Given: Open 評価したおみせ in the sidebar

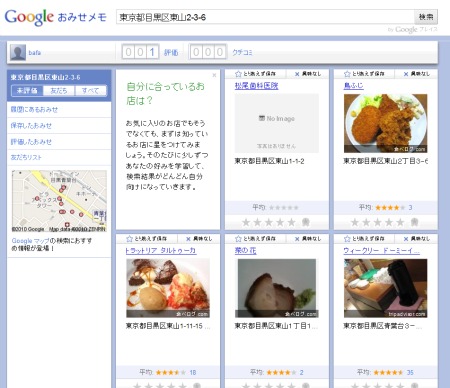Looking at the screenshot, I should click(31, 141).
